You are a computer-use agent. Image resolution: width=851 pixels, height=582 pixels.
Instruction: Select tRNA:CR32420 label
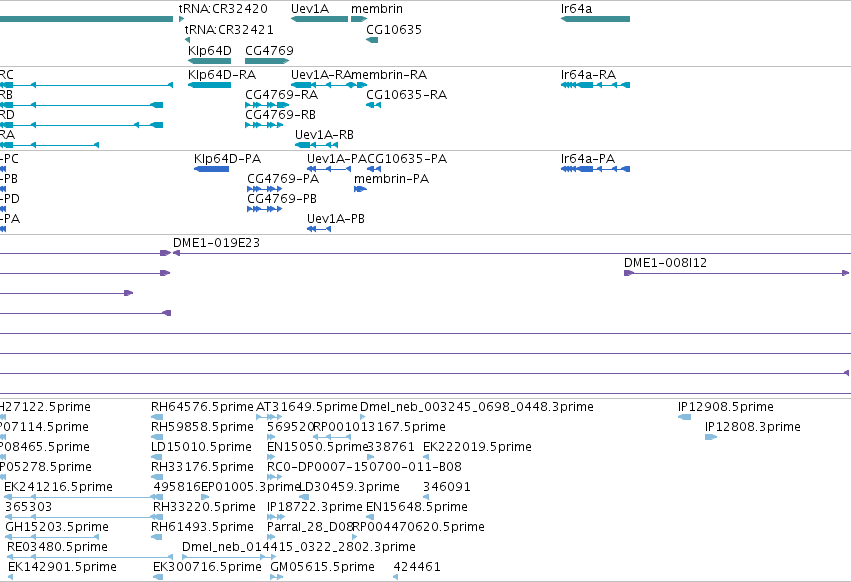pyautogui.click(x=223, y=9)
